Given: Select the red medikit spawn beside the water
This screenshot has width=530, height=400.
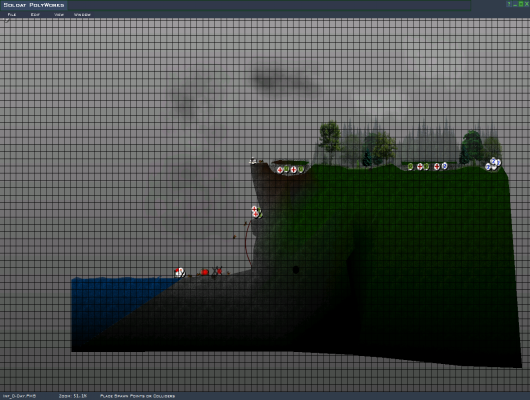Looking at the screenshot, I should 179,272.
